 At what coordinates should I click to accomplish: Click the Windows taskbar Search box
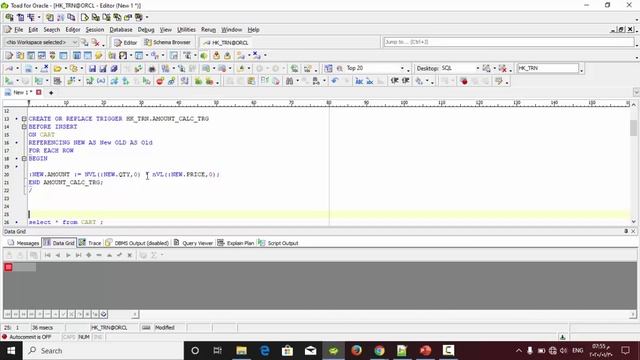(103, 351)
